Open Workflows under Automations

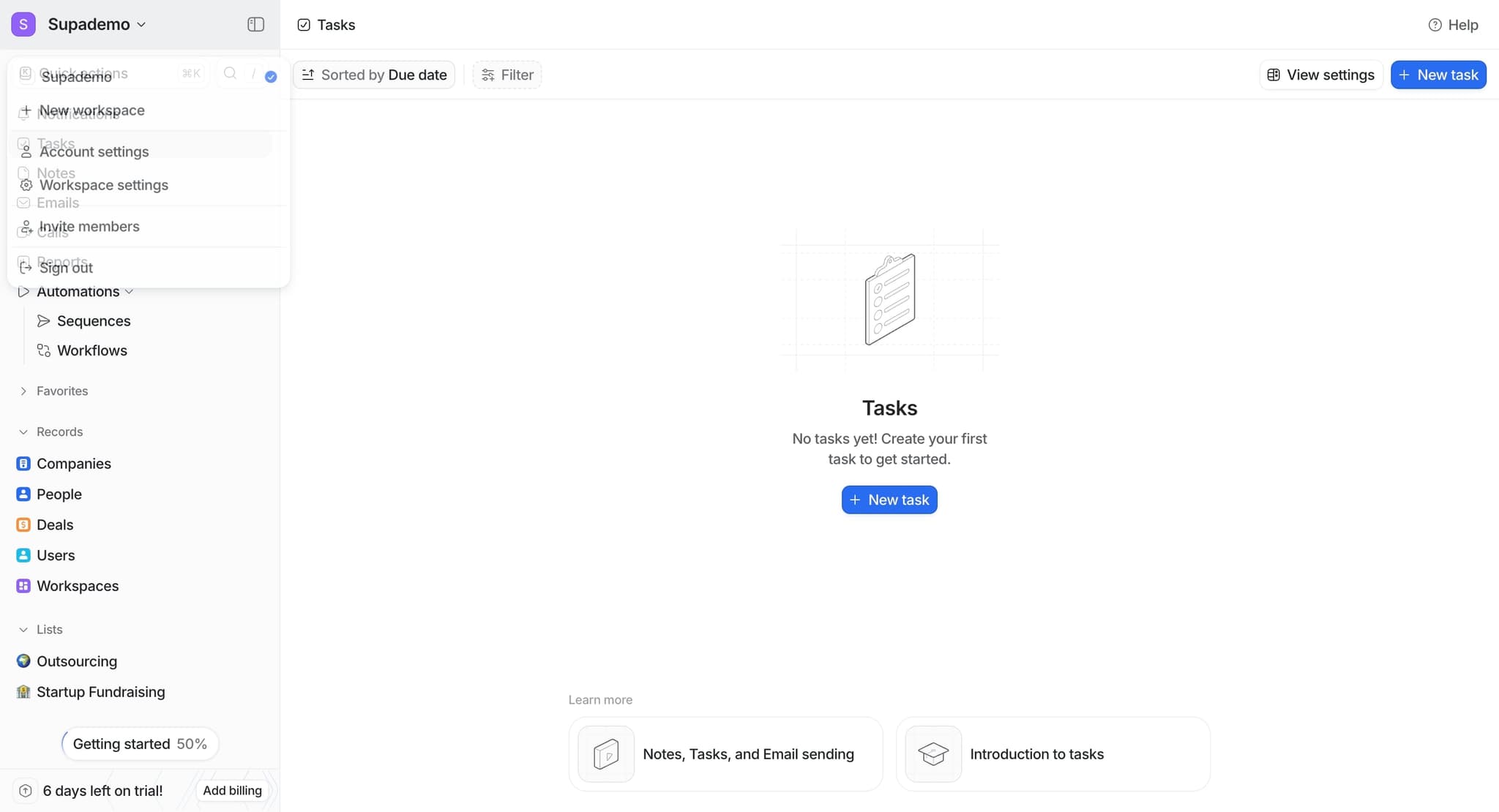click(x=92, y=350)
